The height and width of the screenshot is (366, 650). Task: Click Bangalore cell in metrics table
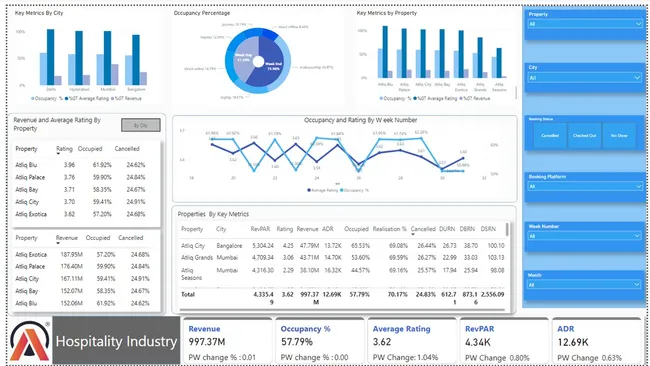coord(229,246)
